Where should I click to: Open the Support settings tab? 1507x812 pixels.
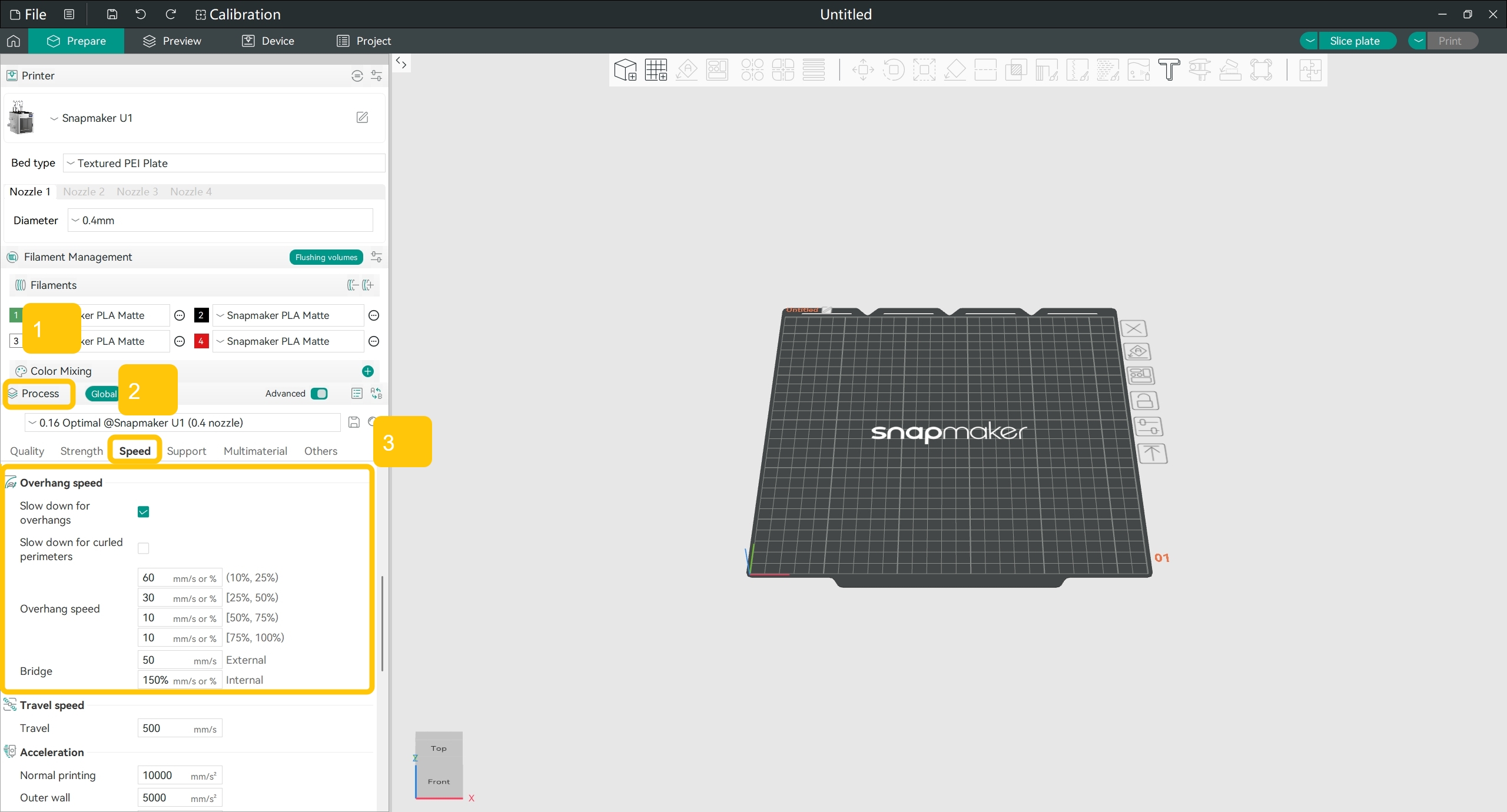(187, 451)
